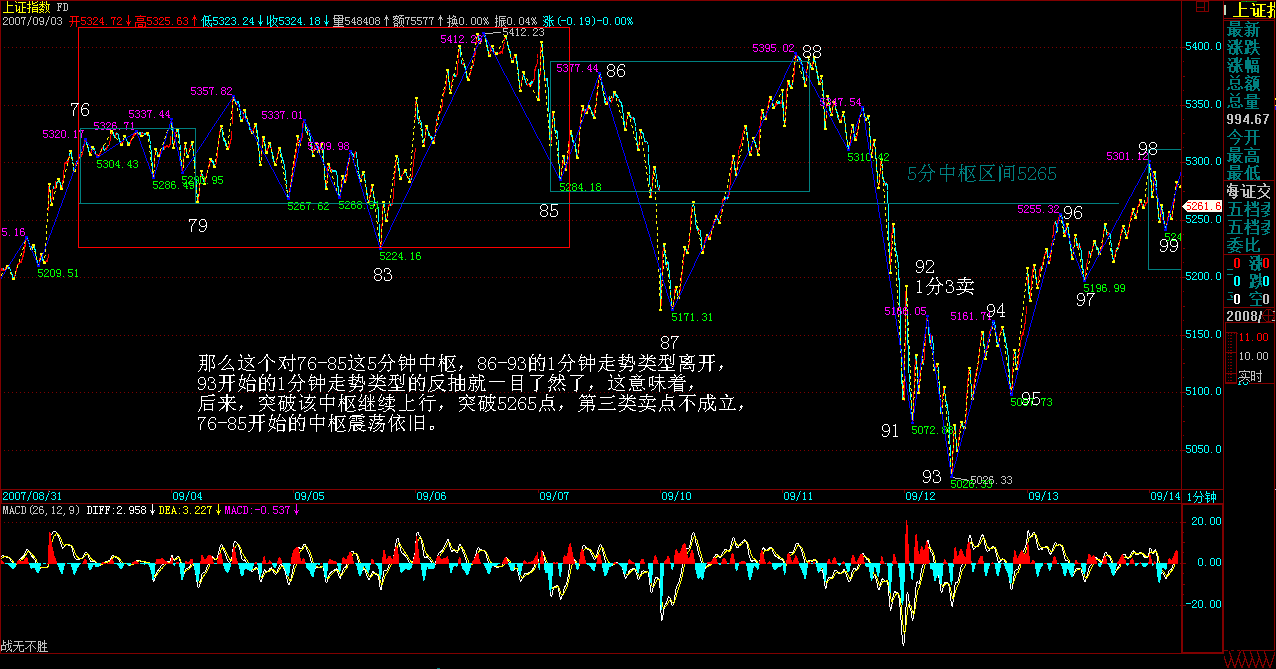Click the small vertical bar in right mini-chart

point(1232,357)
